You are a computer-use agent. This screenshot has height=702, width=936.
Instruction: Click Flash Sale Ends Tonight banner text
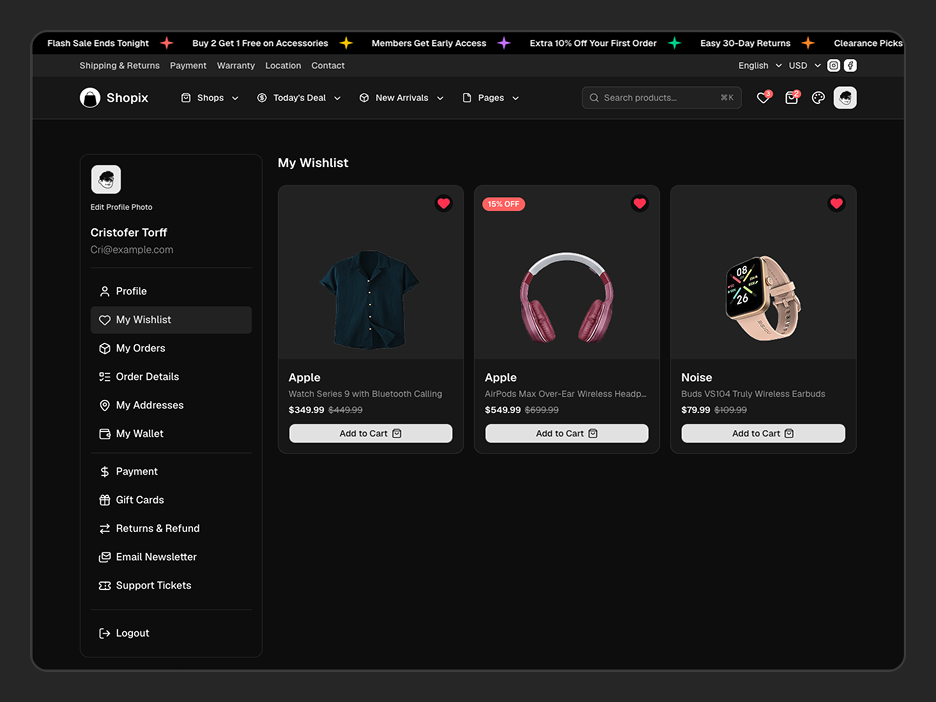tap(98, 43)
